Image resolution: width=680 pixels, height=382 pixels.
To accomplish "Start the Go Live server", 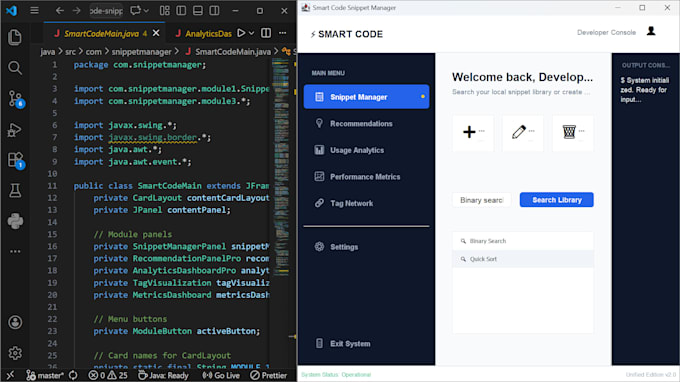I will 221,375.
